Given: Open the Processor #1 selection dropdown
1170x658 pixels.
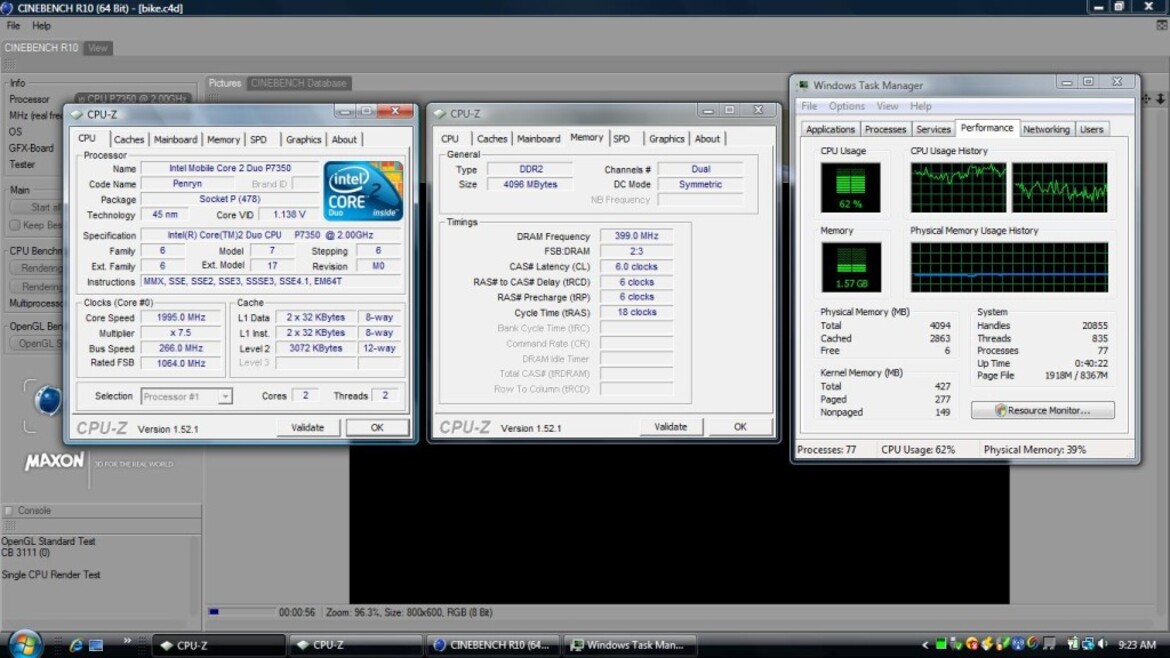Looking at the screenshot, I should tap(225, 396).
